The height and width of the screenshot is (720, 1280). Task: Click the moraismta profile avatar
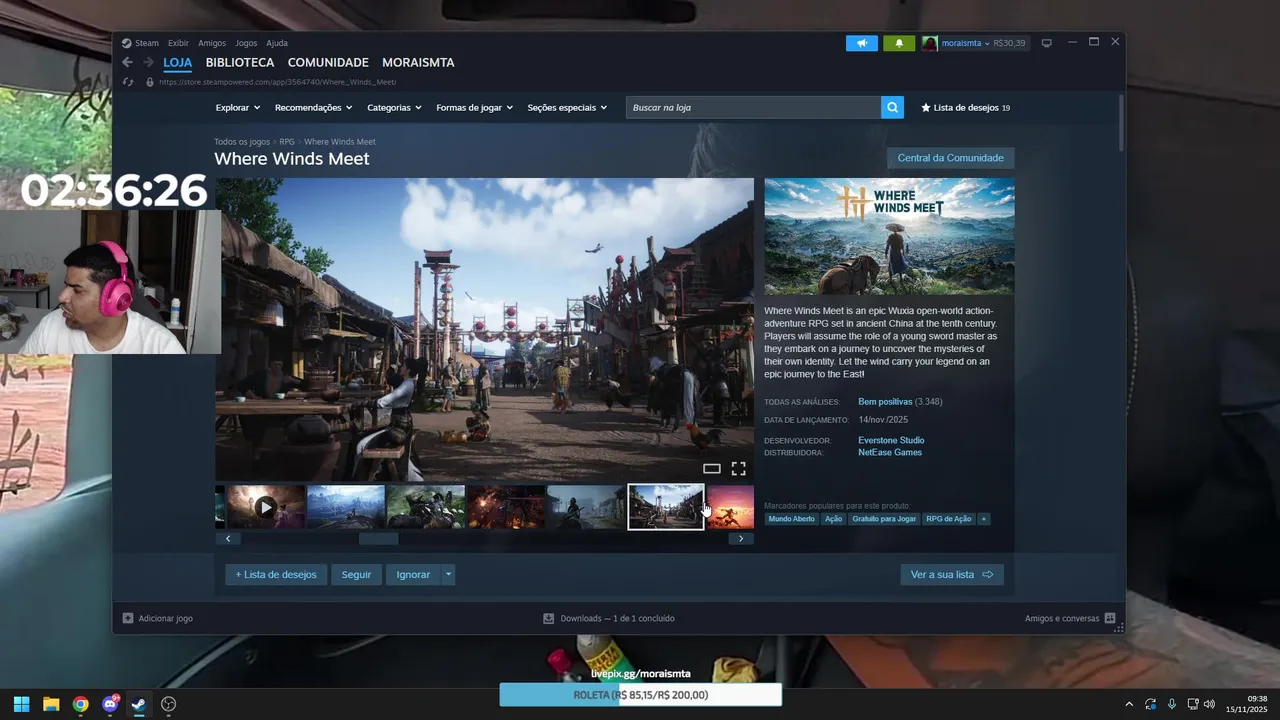[930, 43]
